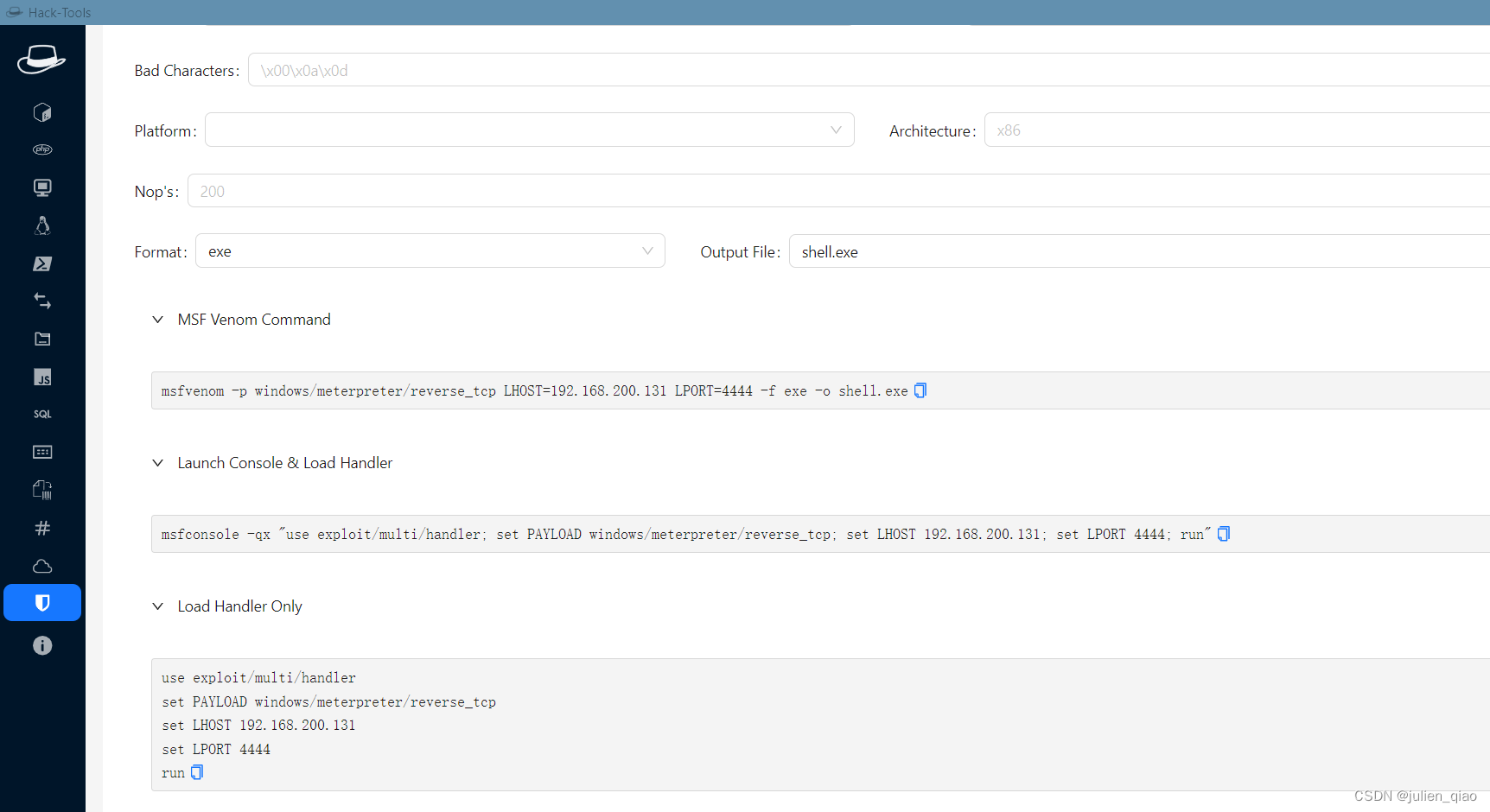This screenshot has width=1490, height=812.
Task: Click the Platform dropdown arrow
Action: point(836,130)
